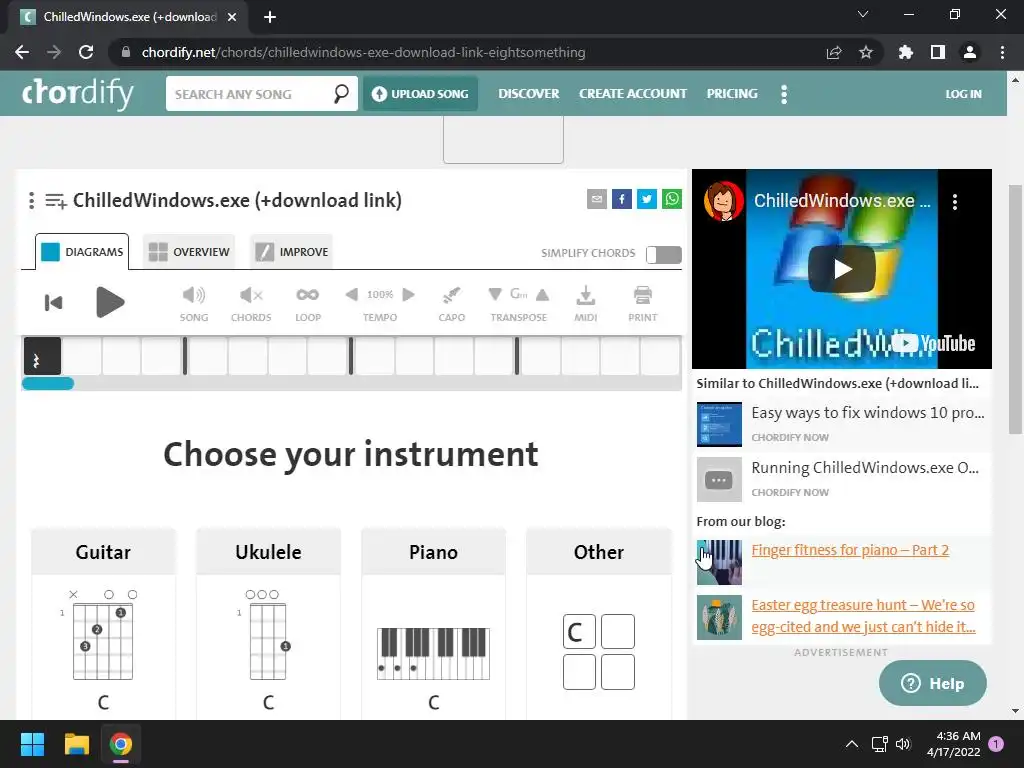Open the browser extensions puzzle icon
Viewport: 1024px width, 768px height.
tap(906, 52)
